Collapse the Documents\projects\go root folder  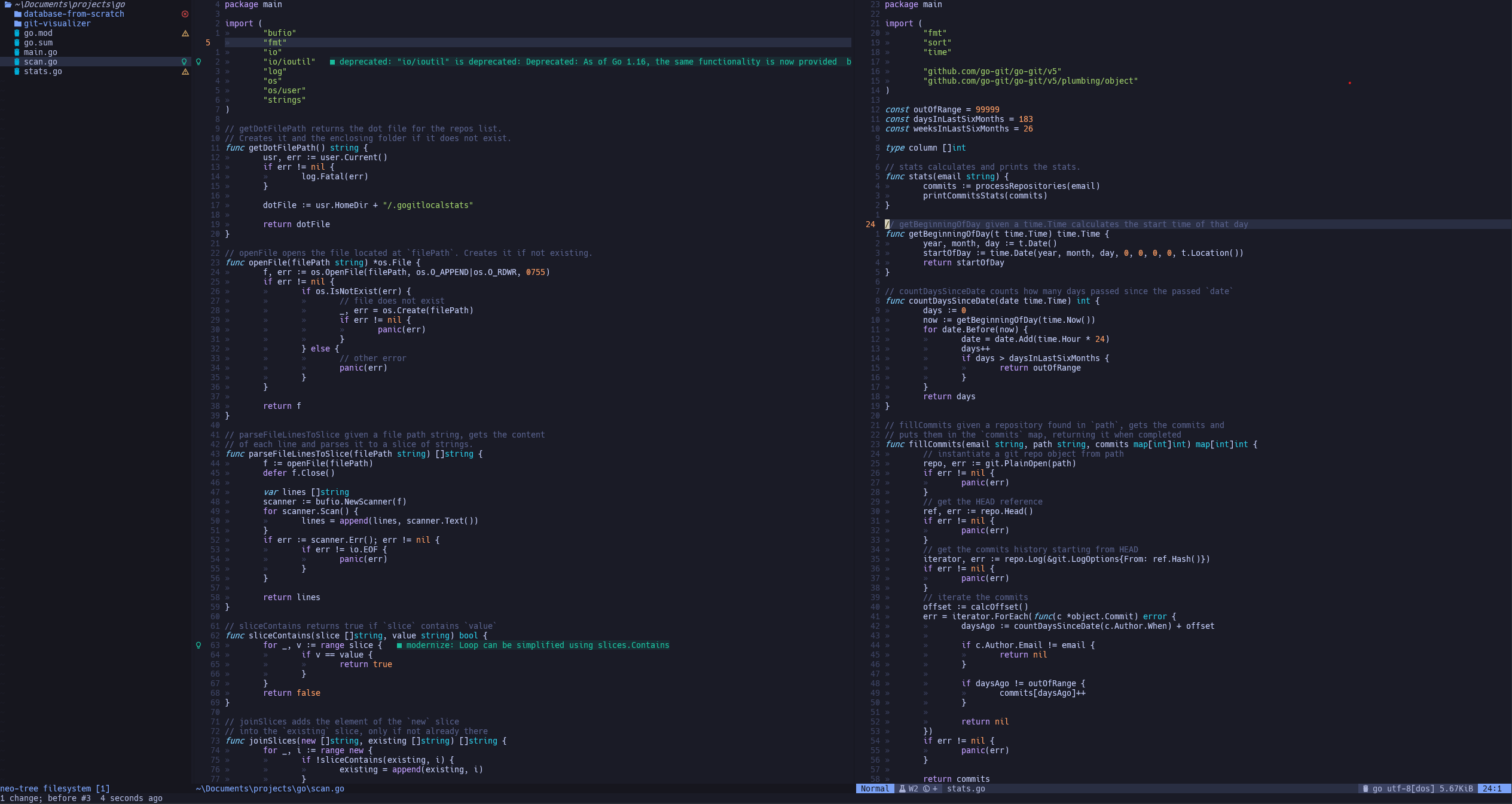[x=69, y=4]
